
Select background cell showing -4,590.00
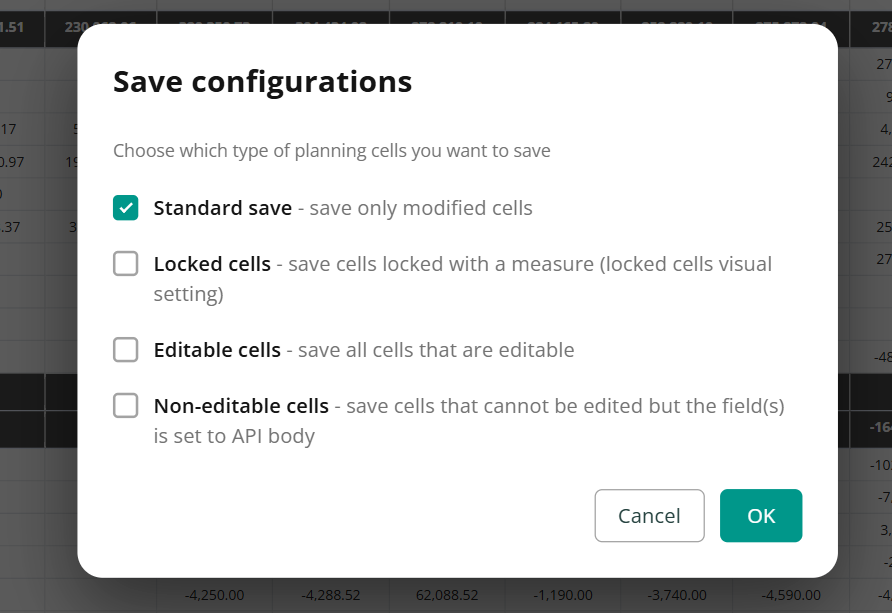tap(791, 595)
